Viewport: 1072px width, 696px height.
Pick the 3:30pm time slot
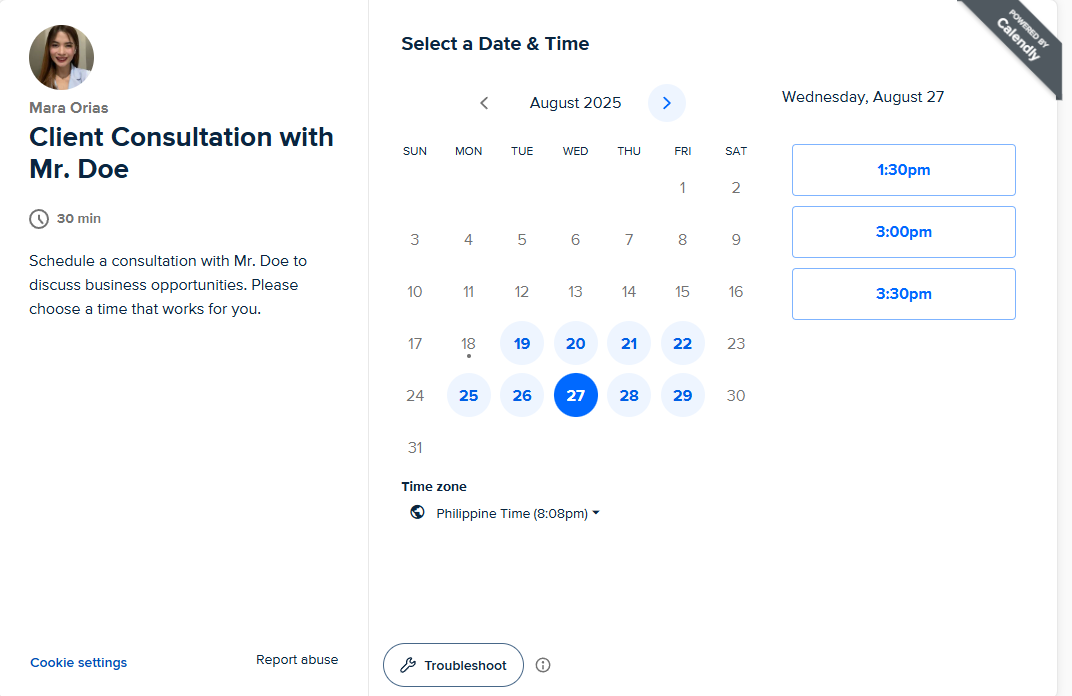(x=903, y=294)
